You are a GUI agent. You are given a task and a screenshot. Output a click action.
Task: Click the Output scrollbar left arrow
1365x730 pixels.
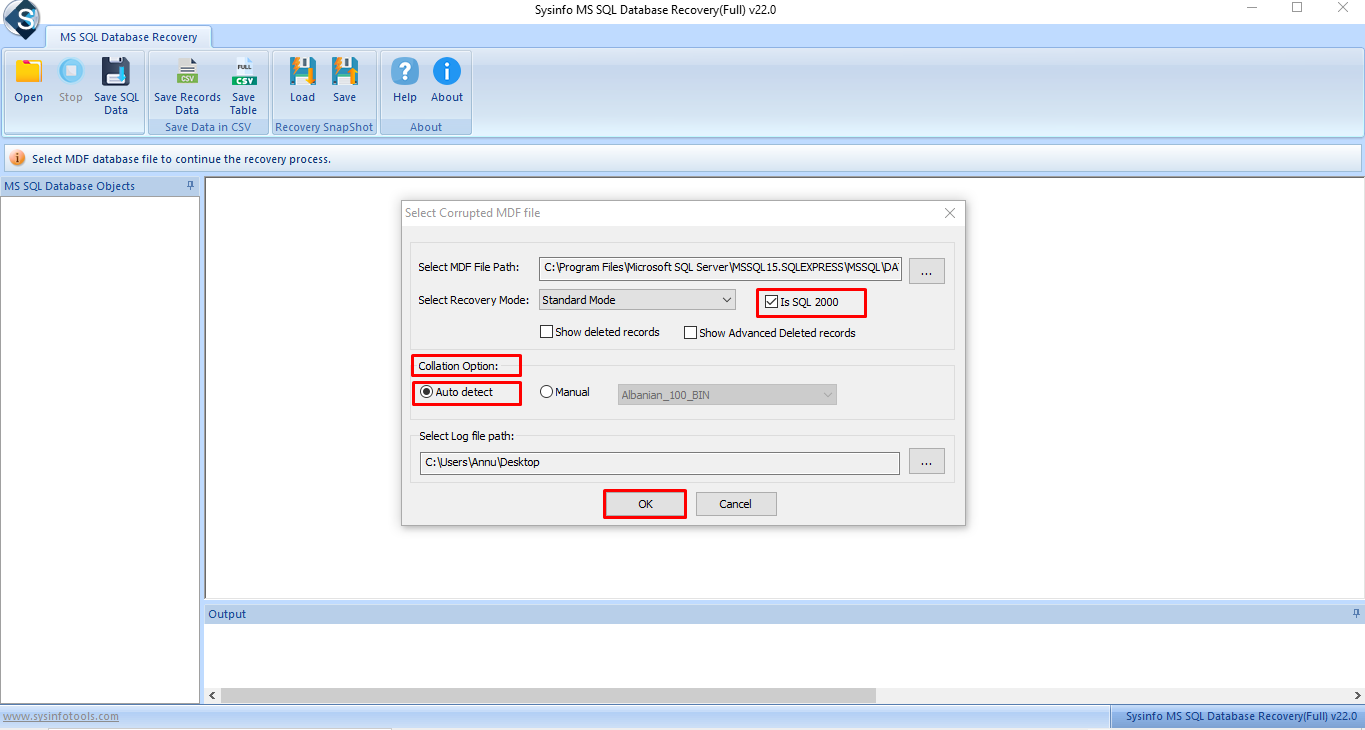click(x=212, y=695)
